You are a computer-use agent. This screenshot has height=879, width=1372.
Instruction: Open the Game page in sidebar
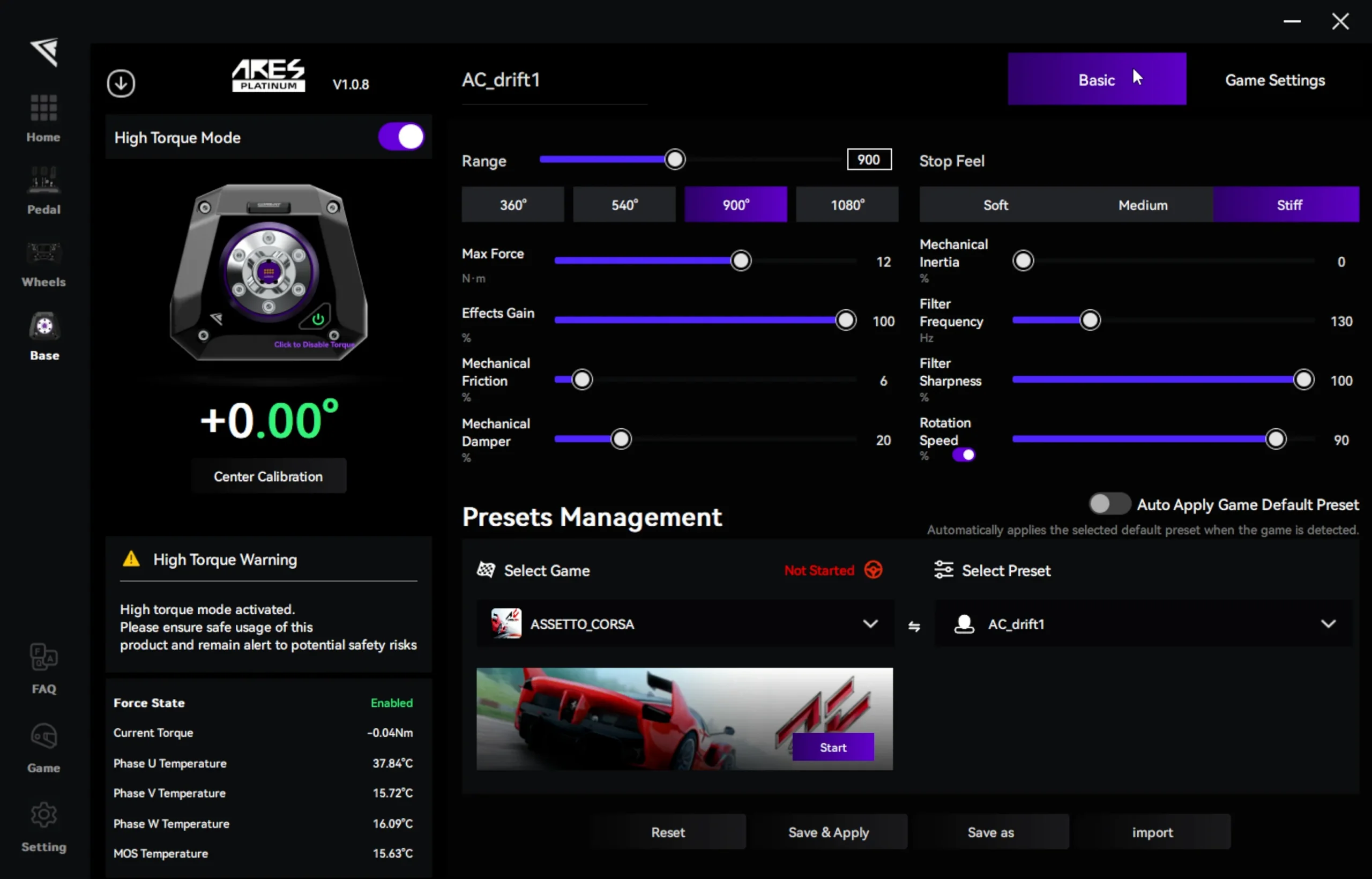[x=43, y=748]
